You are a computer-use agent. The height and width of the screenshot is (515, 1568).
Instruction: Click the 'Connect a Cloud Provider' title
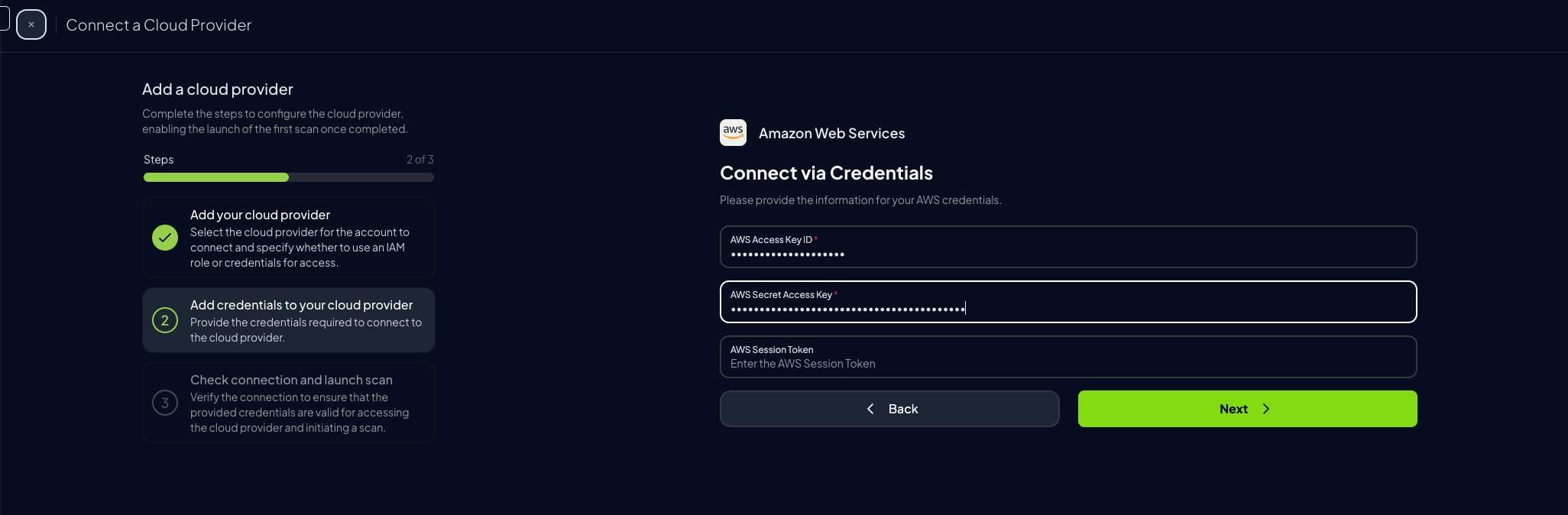(x=157, y=24)
